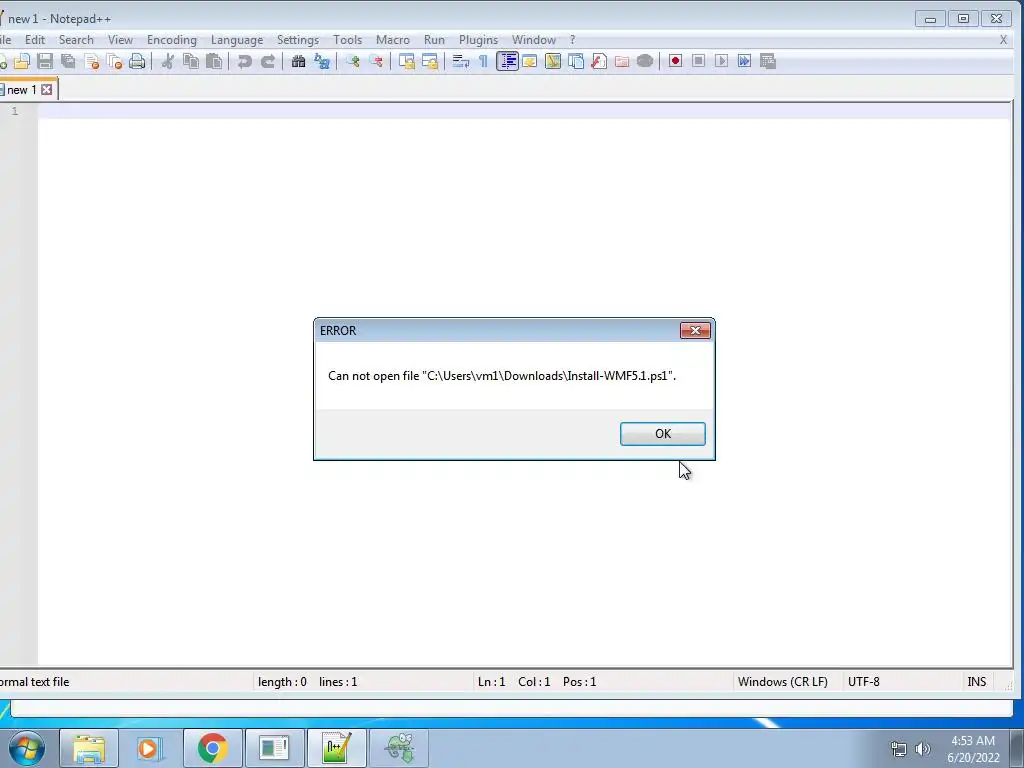Open the Window menu
This screenshot has width=1024, height=768.
coord(534,40)
